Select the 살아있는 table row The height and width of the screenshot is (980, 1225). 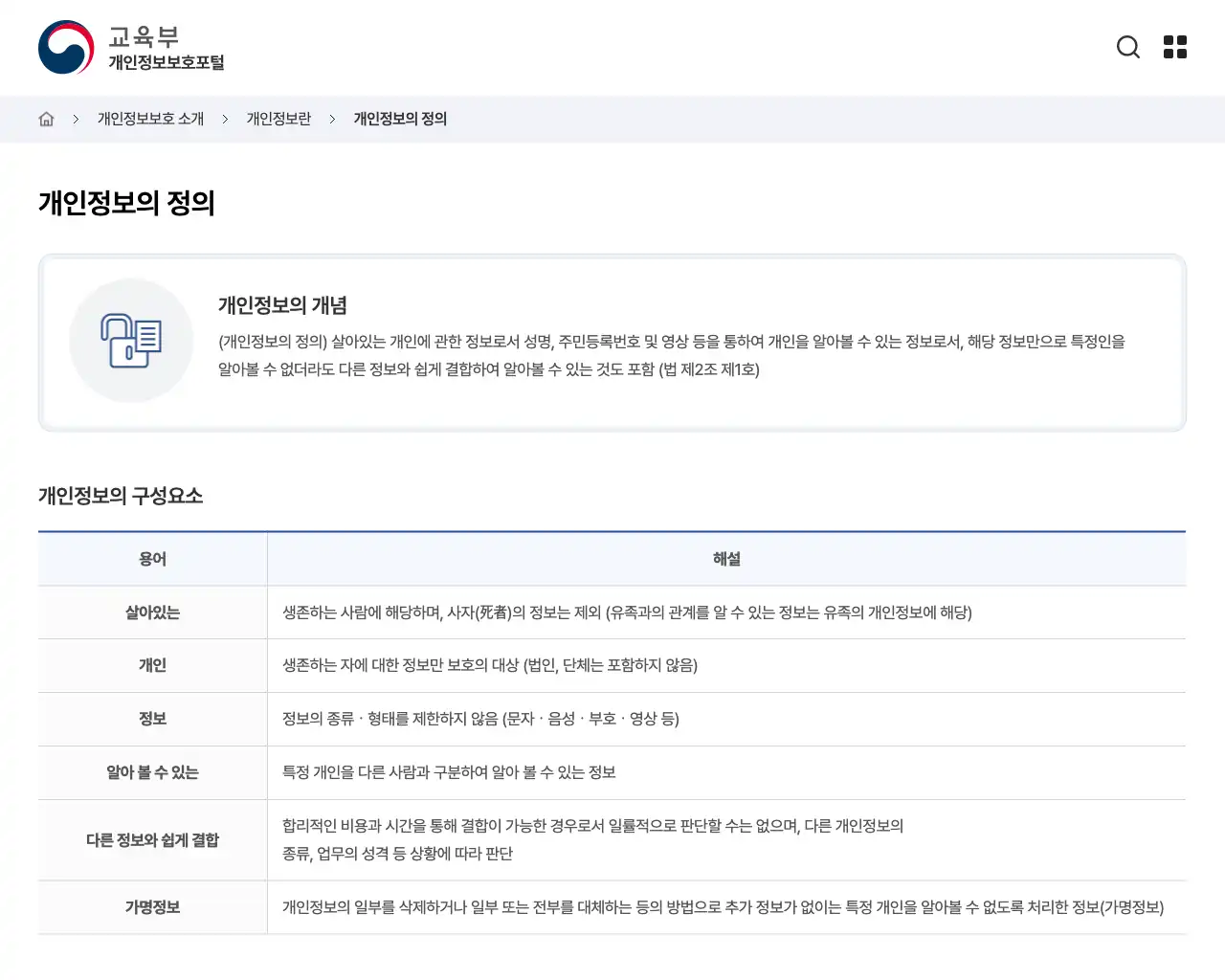[152, 612]
